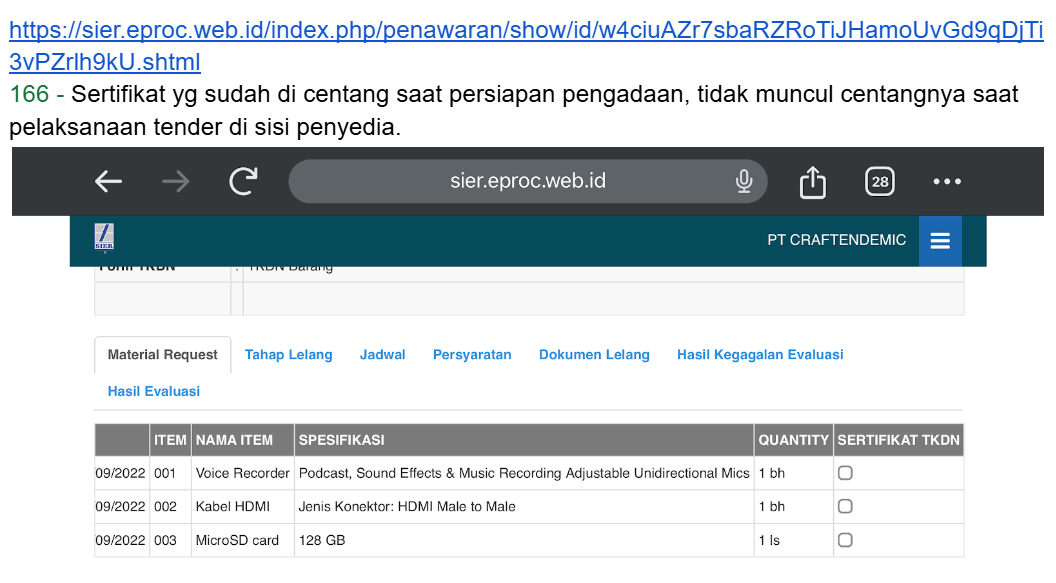Click the sier.eproc.web.id address bar field
Viewport: 1056px width, 583px height.
[x=528, y=181]
